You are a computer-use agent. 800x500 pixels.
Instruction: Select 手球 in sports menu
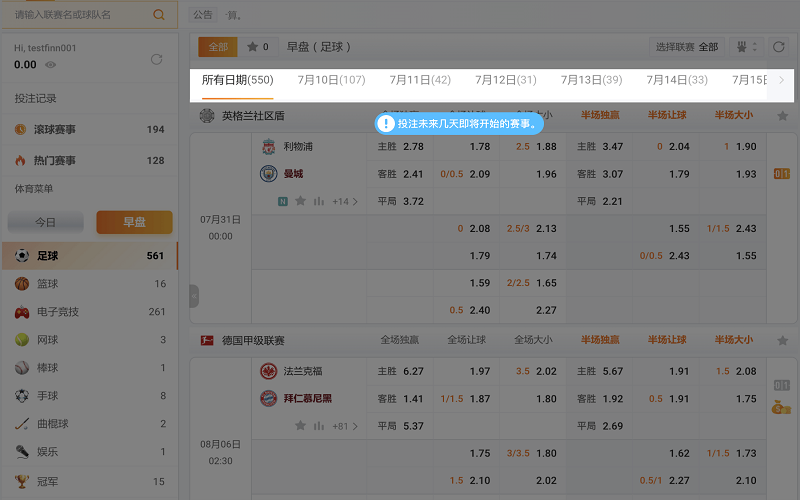pos(90,396)
